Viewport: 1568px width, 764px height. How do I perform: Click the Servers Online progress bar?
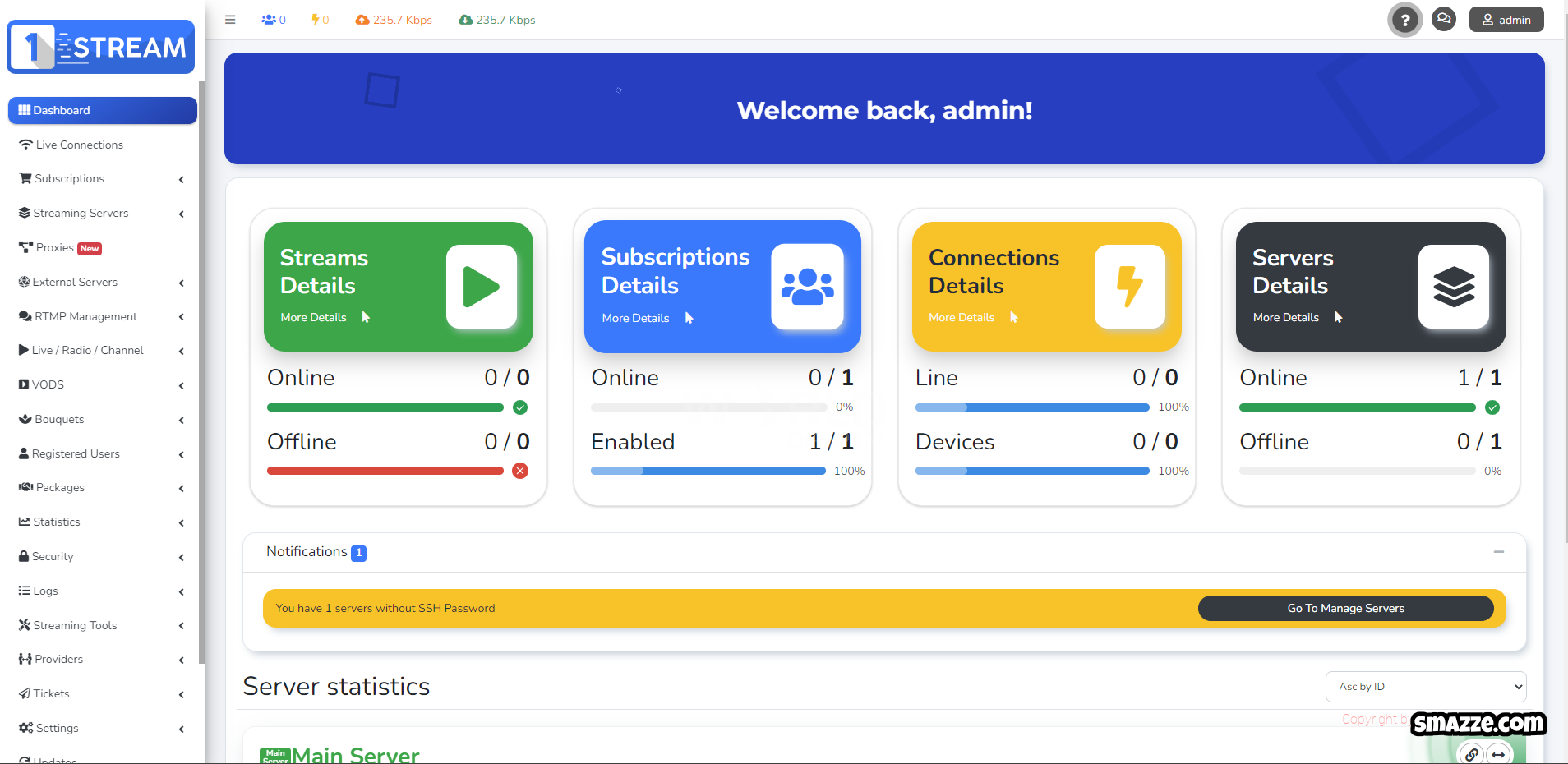1357,407
